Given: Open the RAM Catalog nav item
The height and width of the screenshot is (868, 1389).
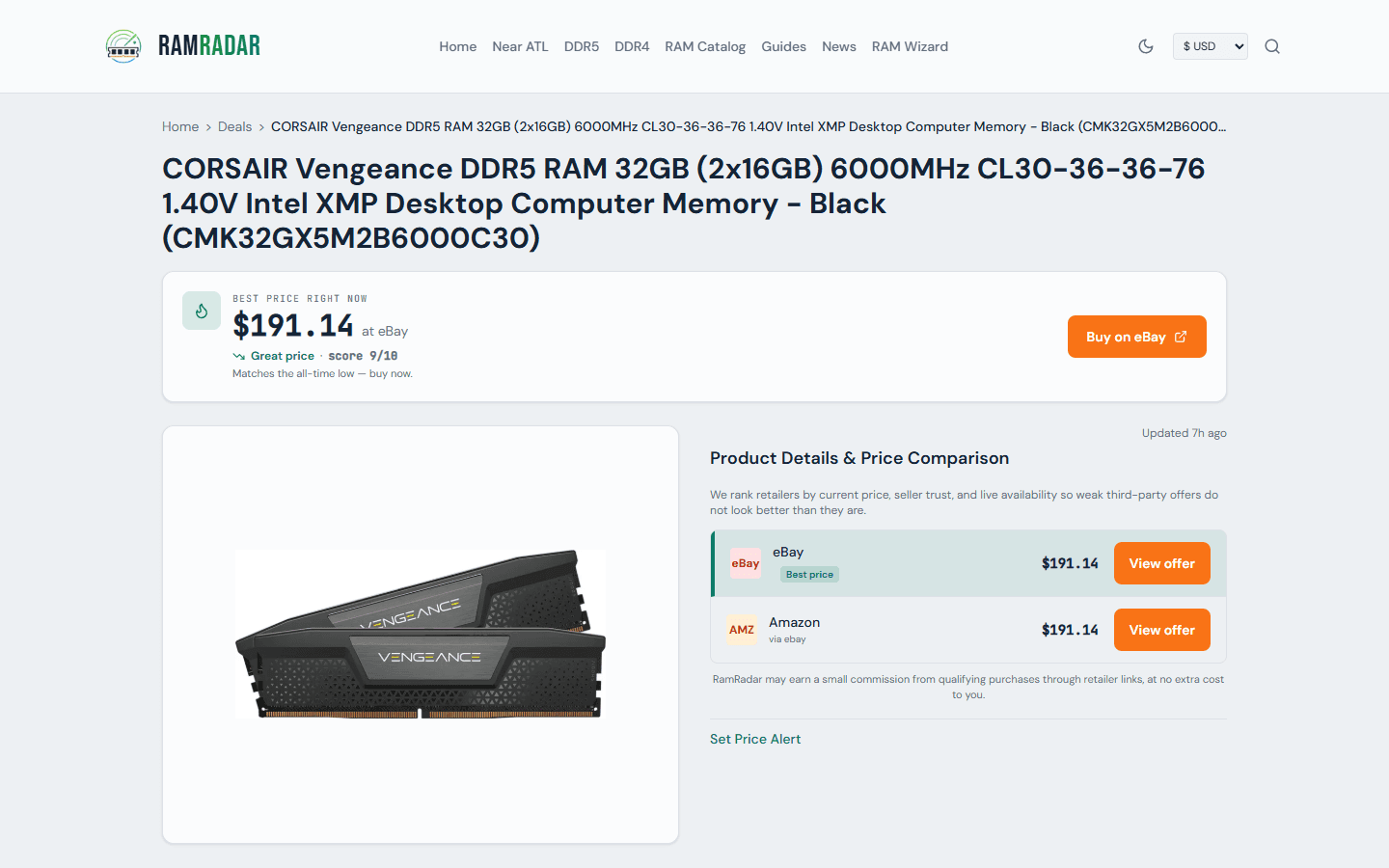Looking at the screenshot, I should [x=705, y=46].
